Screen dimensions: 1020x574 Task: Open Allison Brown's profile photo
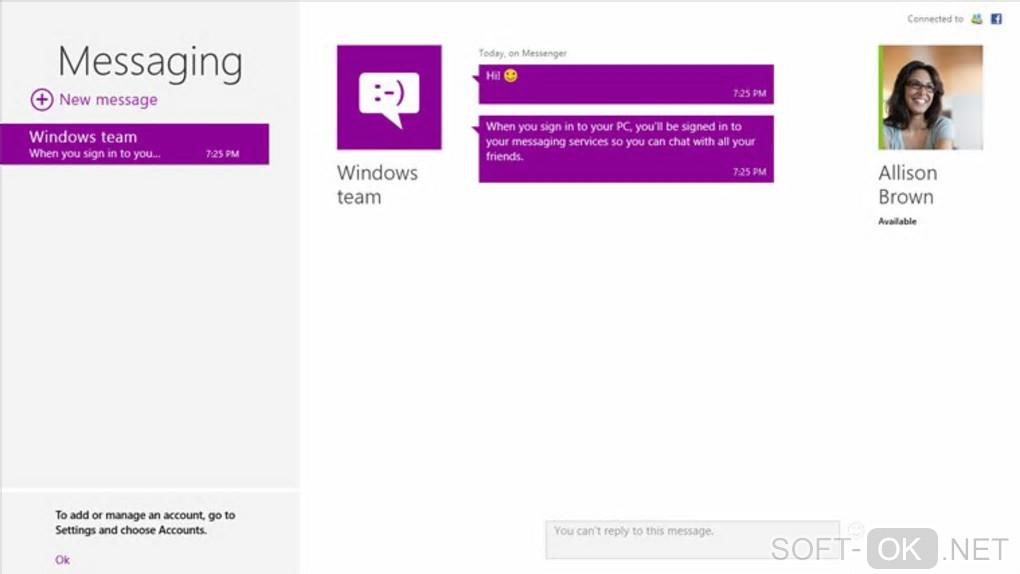click(930, 97)
